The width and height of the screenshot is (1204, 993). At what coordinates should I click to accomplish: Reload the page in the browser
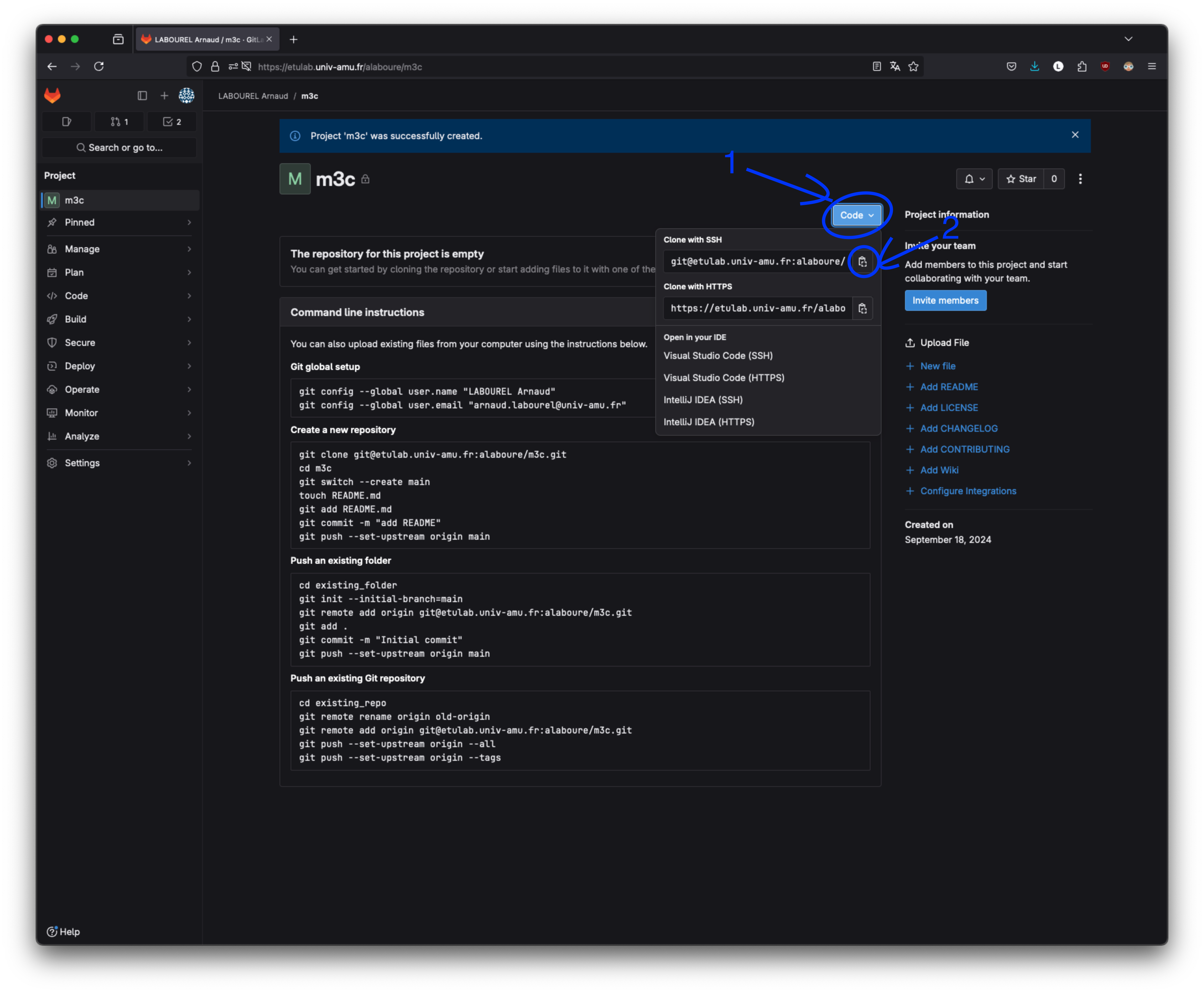click(x=99, y=66)
